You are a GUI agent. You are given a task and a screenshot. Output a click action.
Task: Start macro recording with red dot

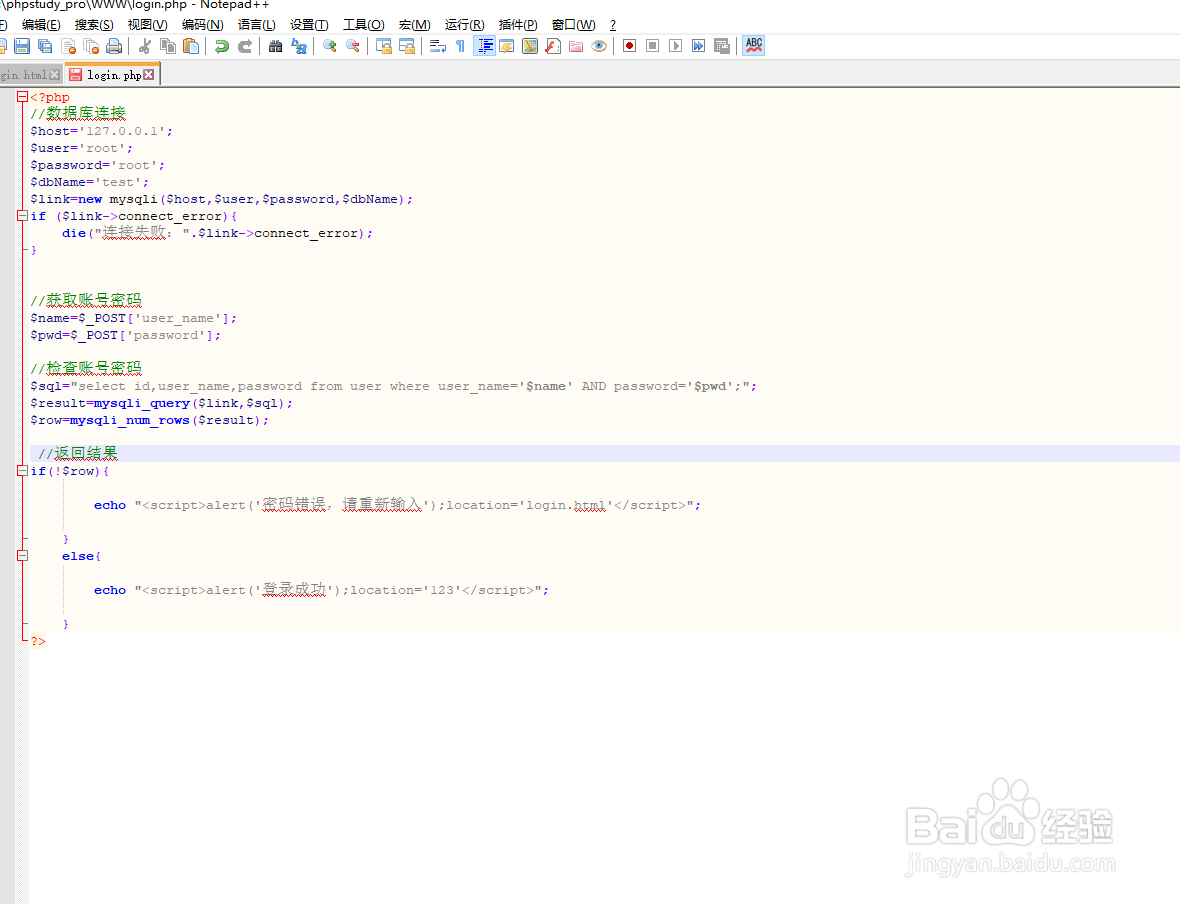pyautogui.click(x=630, y=46)
